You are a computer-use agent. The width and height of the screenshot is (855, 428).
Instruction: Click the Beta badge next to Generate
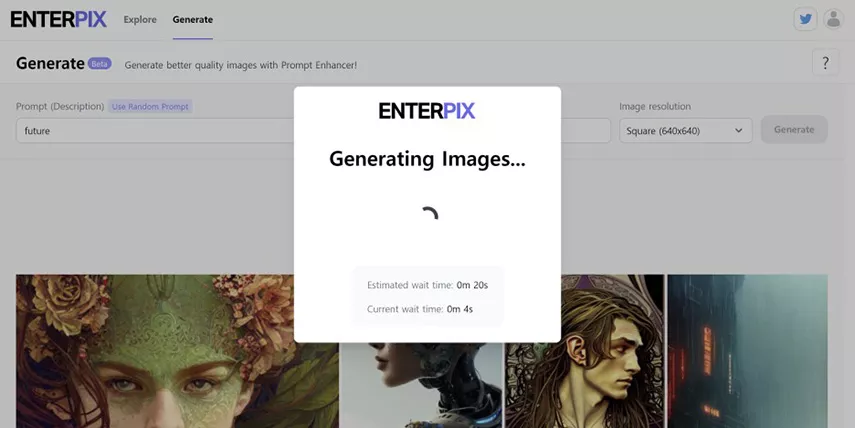99,64
